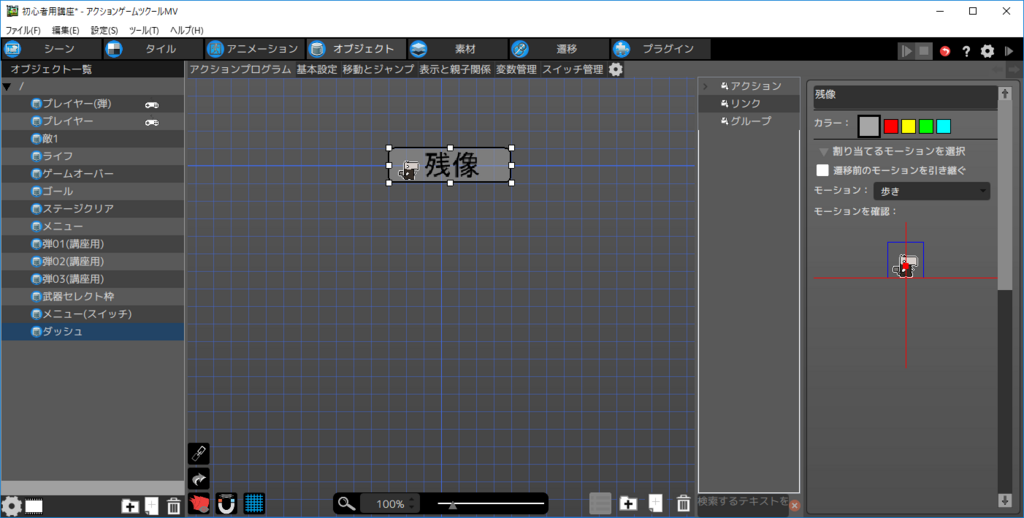Select ステージクリア object
This screenshot has height=518, width=1024.
click(93, 209)
